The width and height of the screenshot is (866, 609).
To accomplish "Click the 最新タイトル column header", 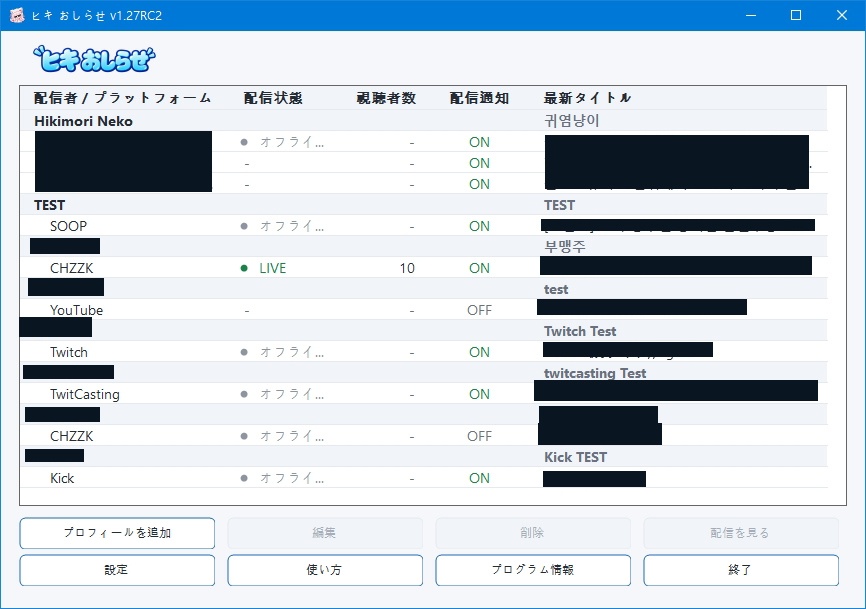I will pos(587,98).
